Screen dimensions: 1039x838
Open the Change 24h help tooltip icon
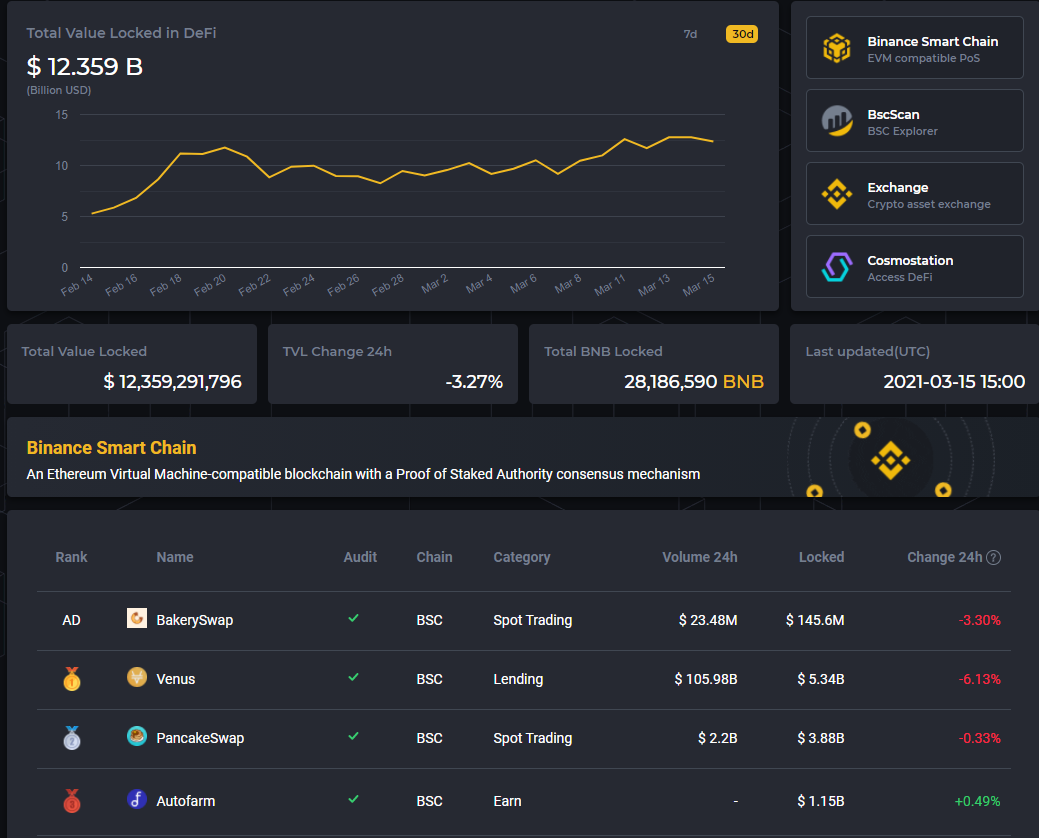point(993,557)
